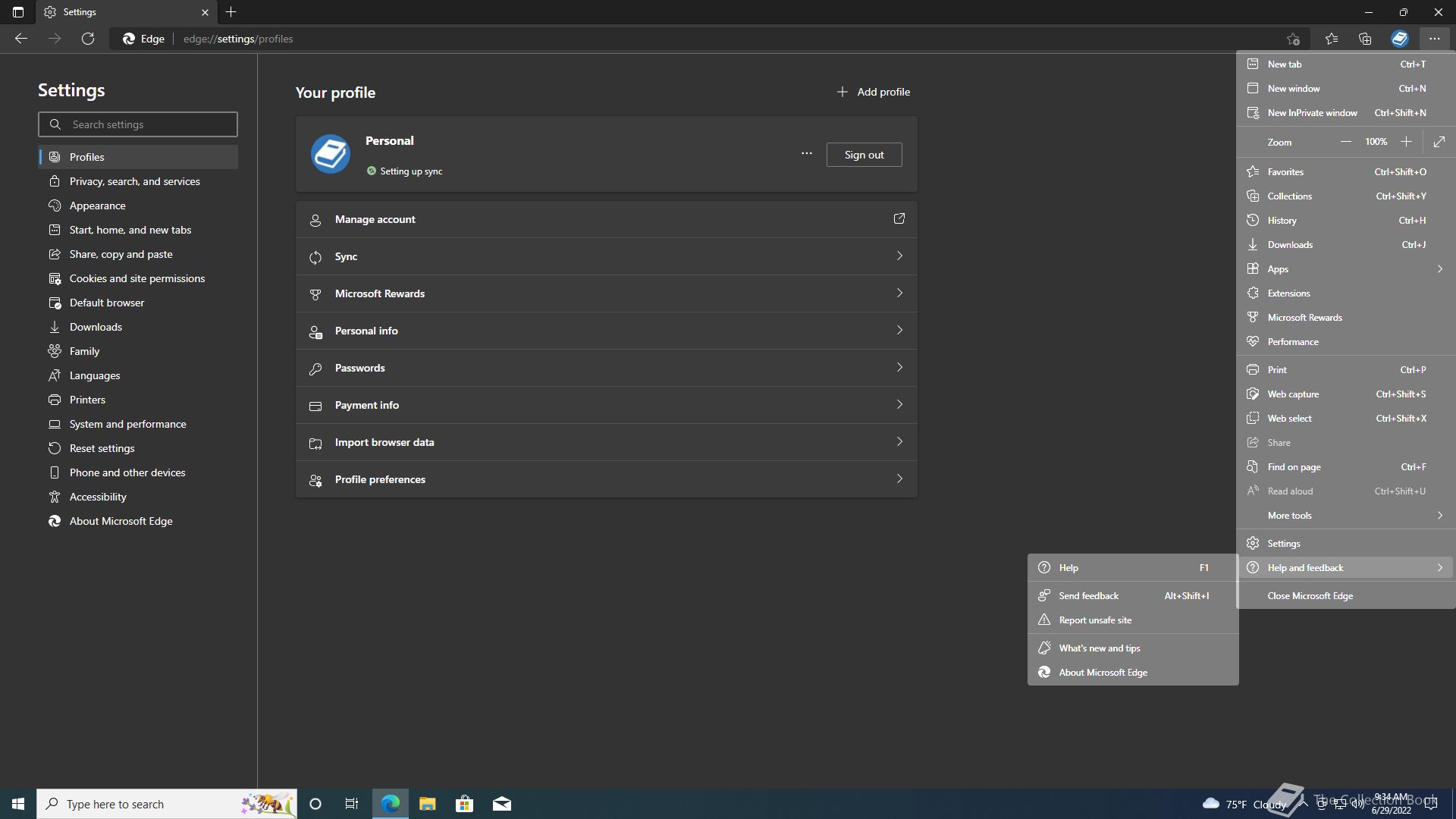
Task: Expand the Payment info row
Action: coord(606,405)
